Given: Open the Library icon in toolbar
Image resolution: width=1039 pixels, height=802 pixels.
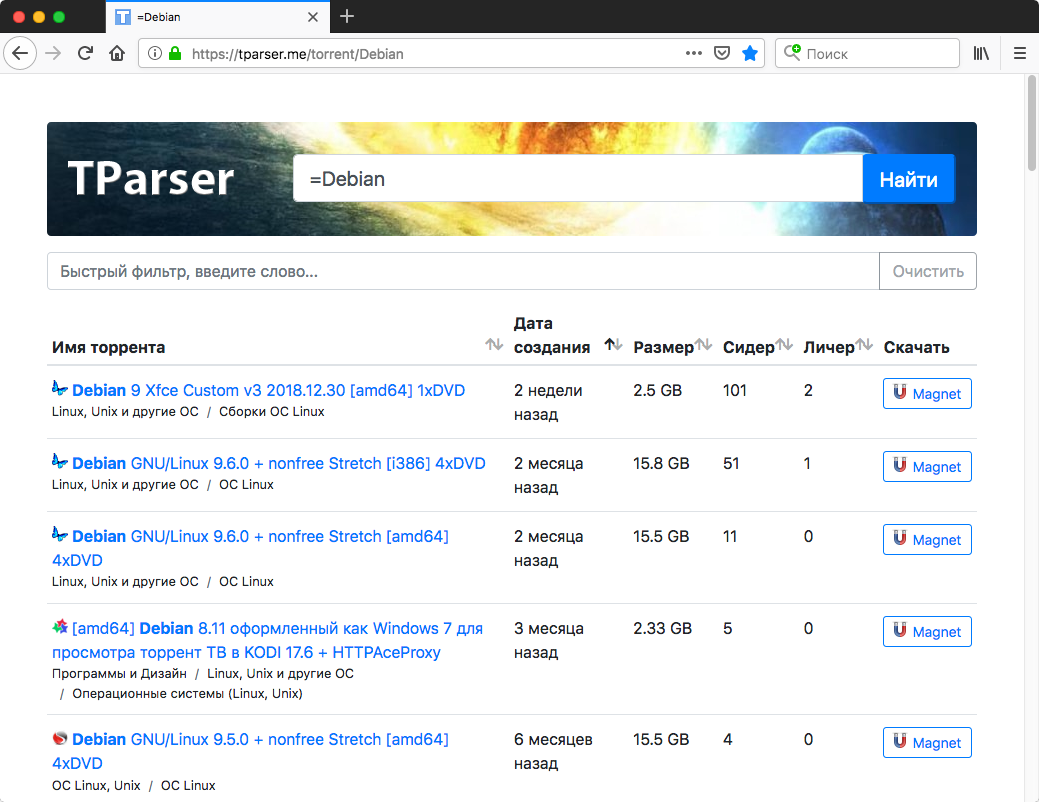Looking at the screenshot, I should 981,53.
